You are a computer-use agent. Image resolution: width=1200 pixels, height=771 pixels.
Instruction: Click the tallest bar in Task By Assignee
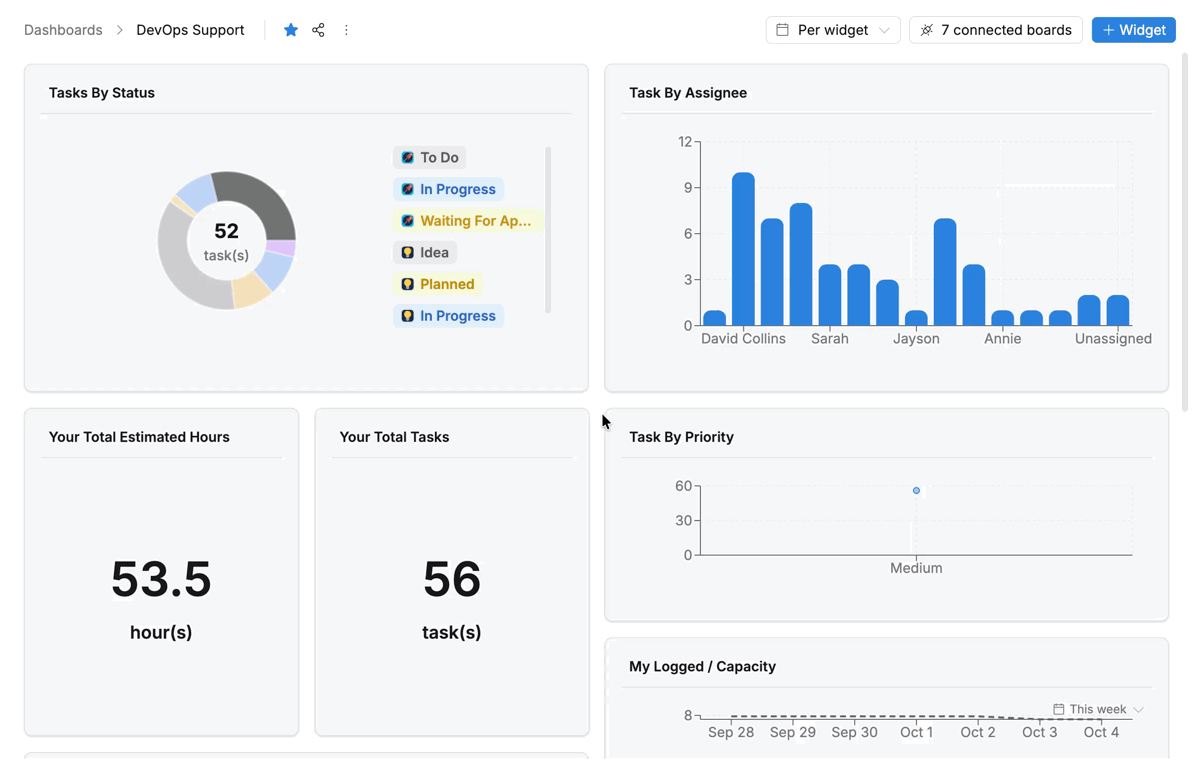[x=743, y=249]
